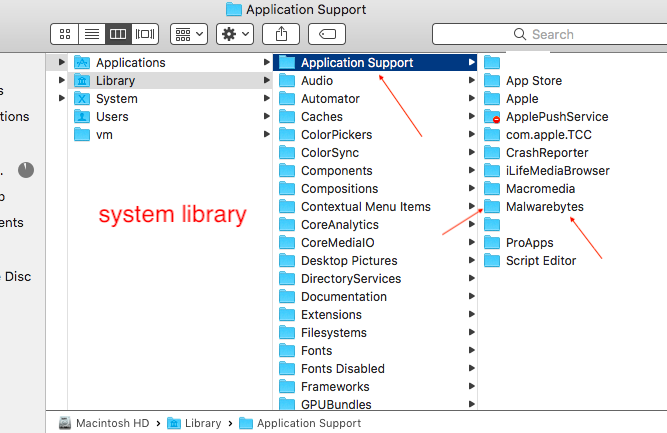Screen dimensions: 667x433
Task: Click the Macromedia folder icon
Action: [x=492, y=189]
